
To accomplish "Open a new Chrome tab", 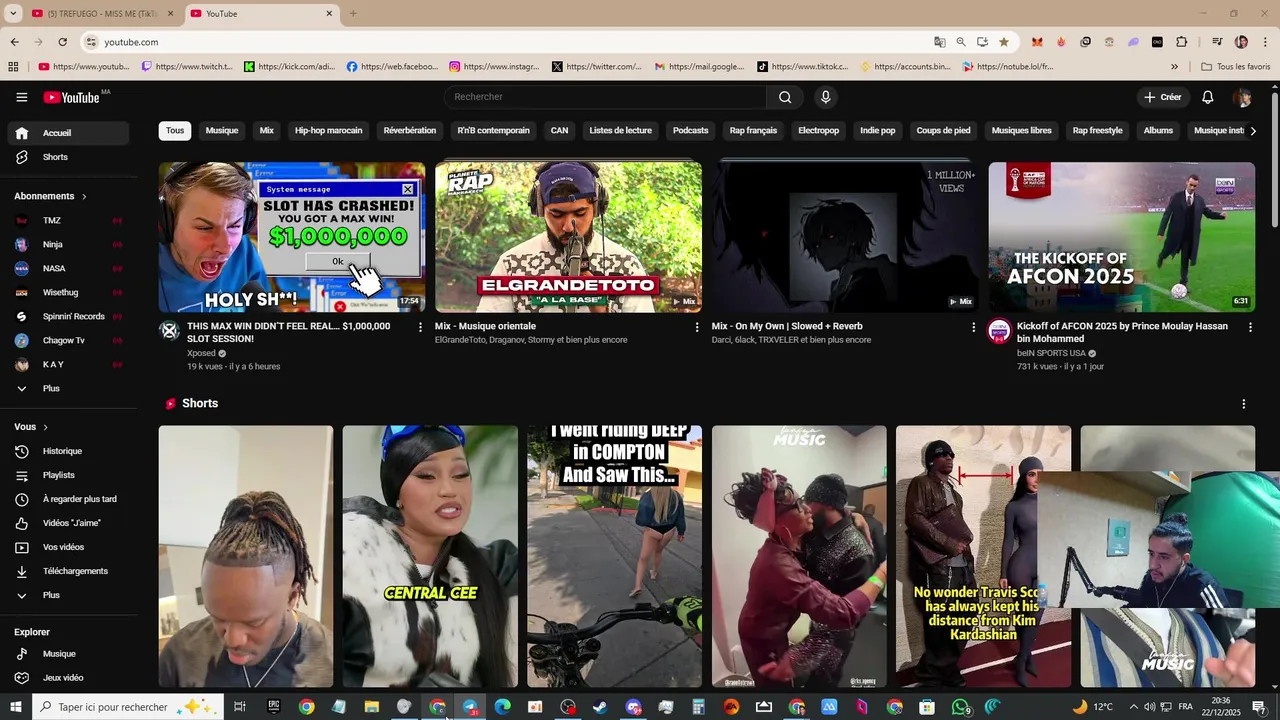I will click(353, 14).
